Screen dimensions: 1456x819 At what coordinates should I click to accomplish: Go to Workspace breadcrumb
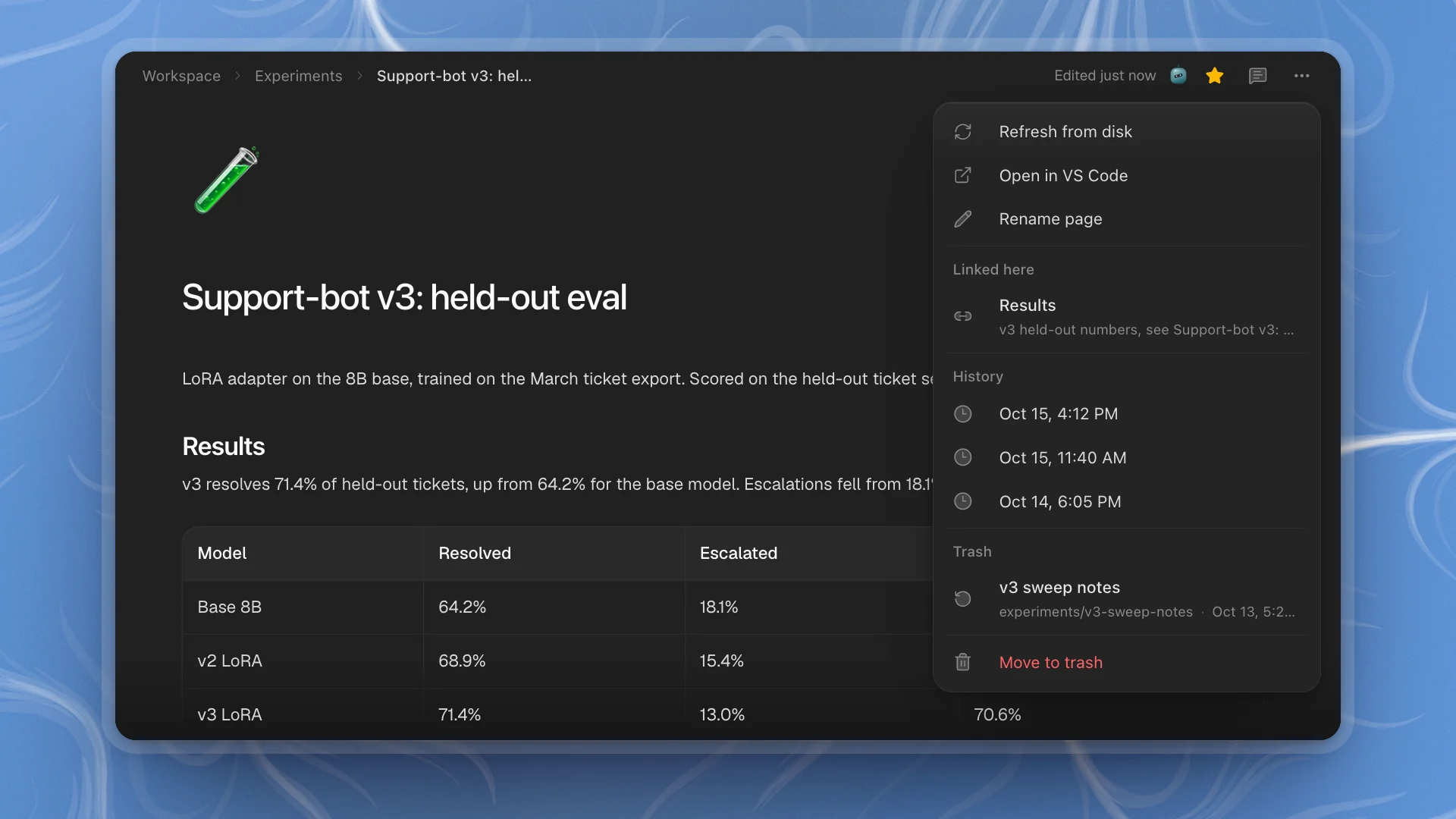tap(181, 76)
